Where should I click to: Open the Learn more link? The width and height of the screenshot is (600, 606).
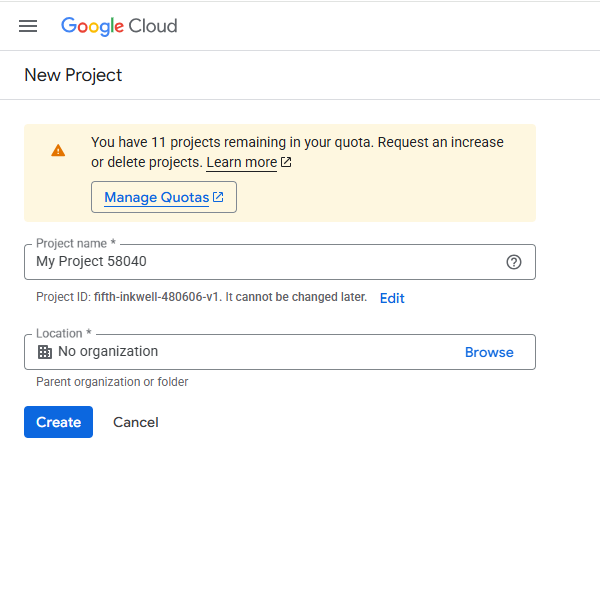241,162
